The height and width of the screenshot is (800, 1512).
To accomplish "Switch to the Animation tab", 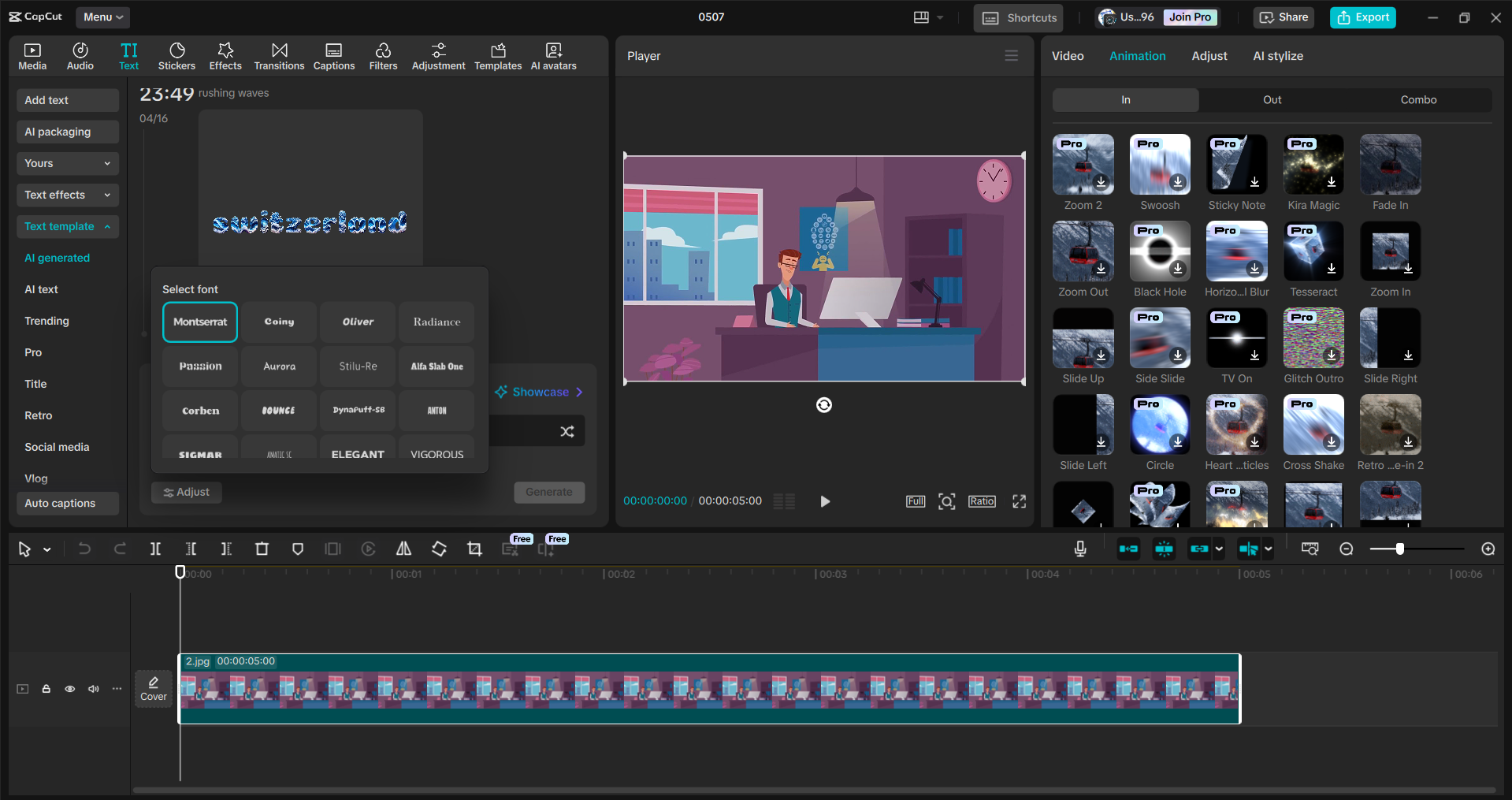I will 1137,55.
